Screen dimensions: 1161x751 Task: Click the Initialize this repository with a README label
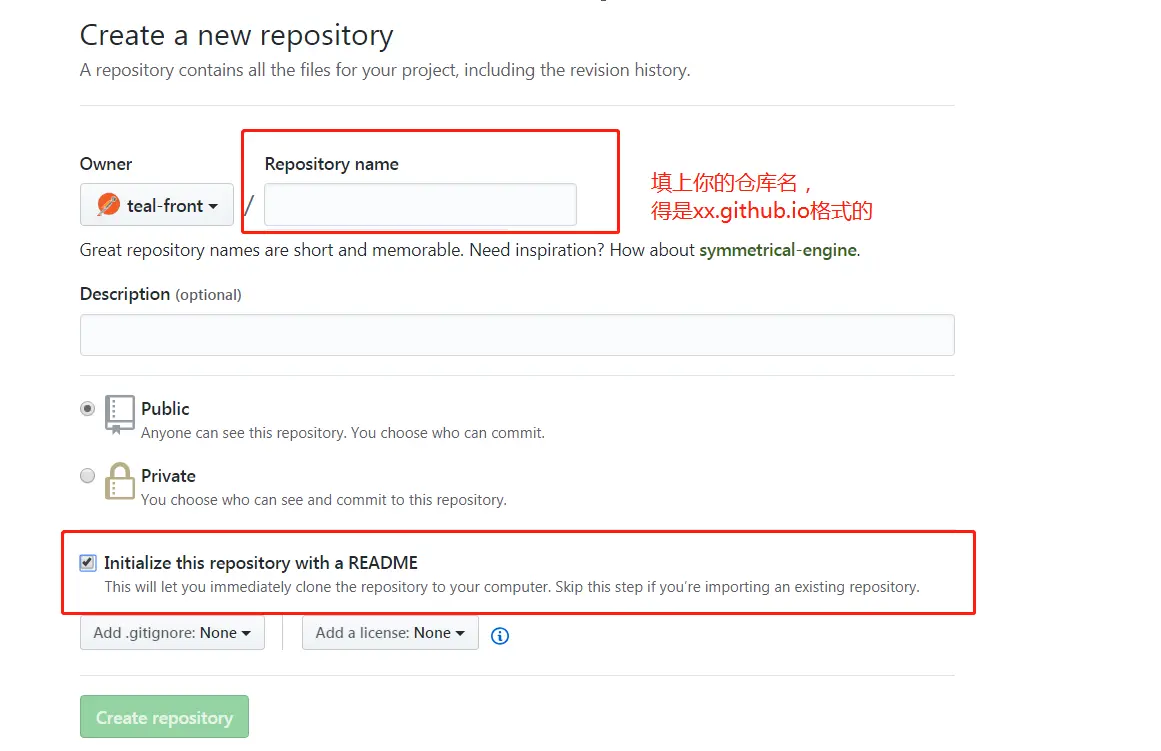pos(261,563)
